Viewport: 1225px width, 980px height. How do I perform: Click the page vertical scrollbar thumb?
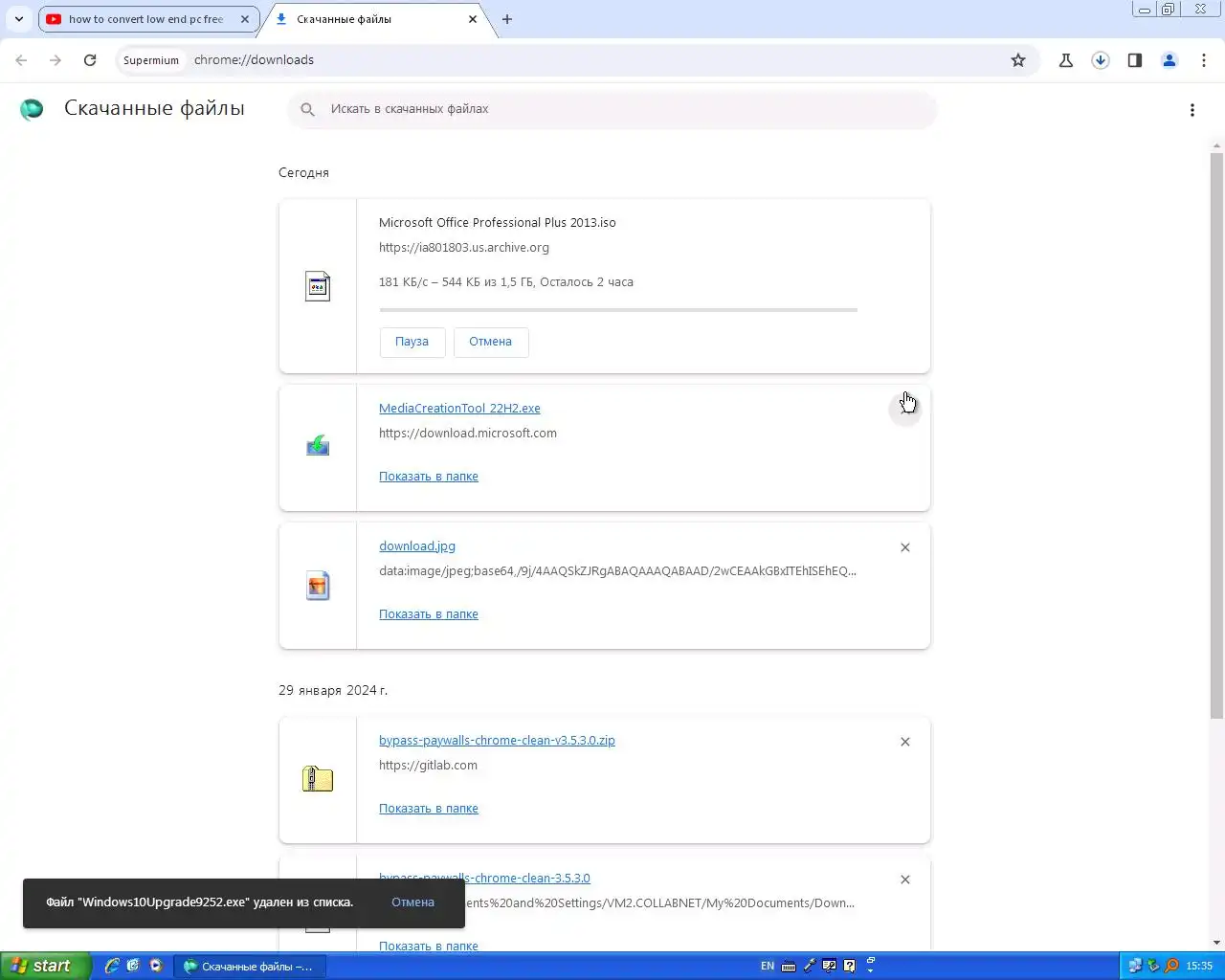tap(1216, 435)
